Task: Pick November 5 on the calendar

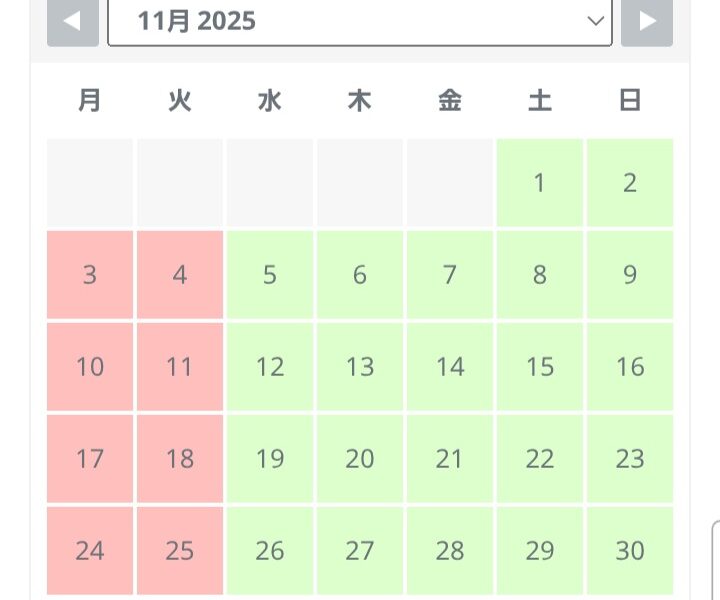Action: coord(270,275)
